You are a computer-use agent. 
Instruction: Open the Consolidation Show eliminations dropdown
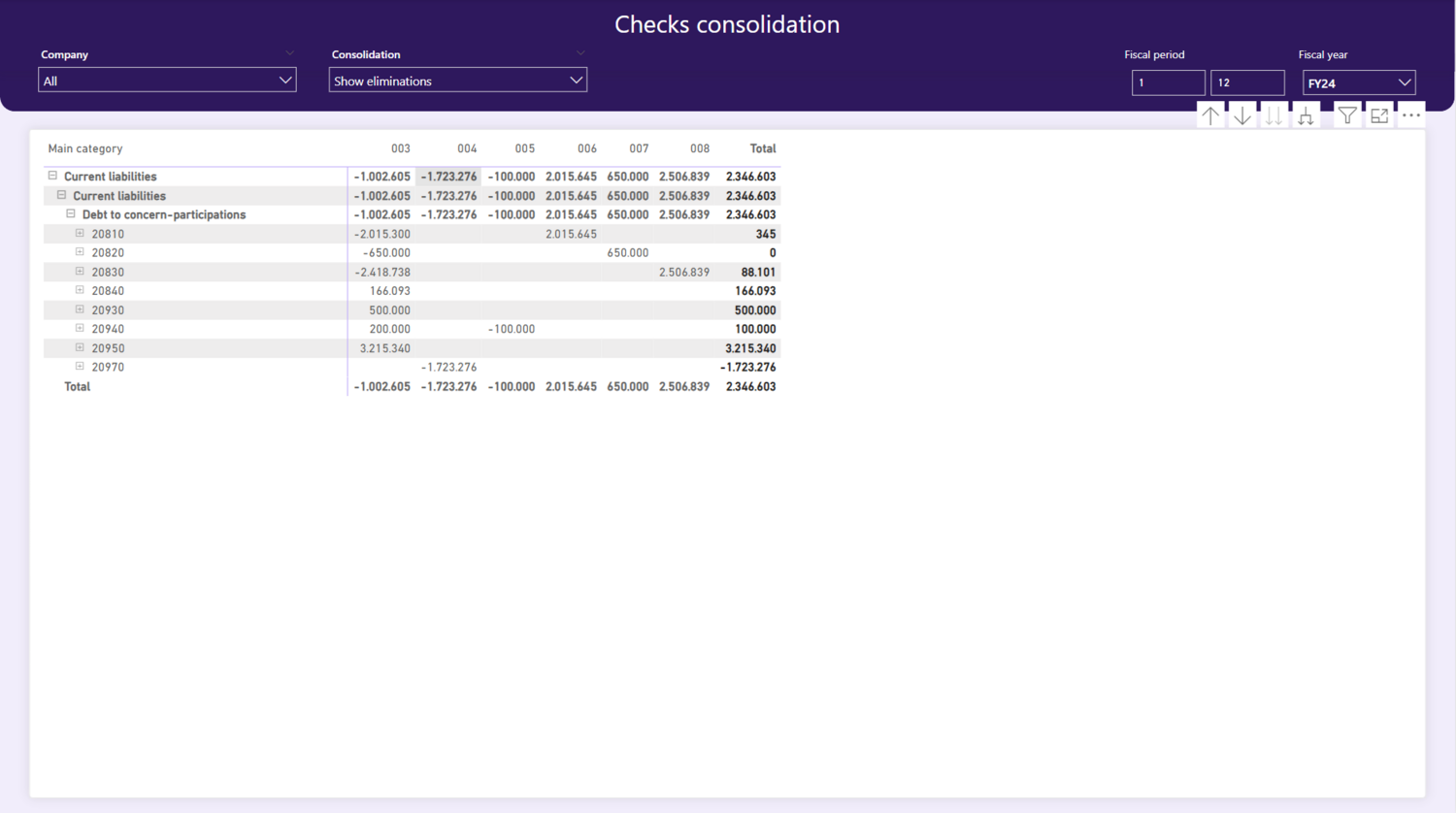click(x=458, y=80)
